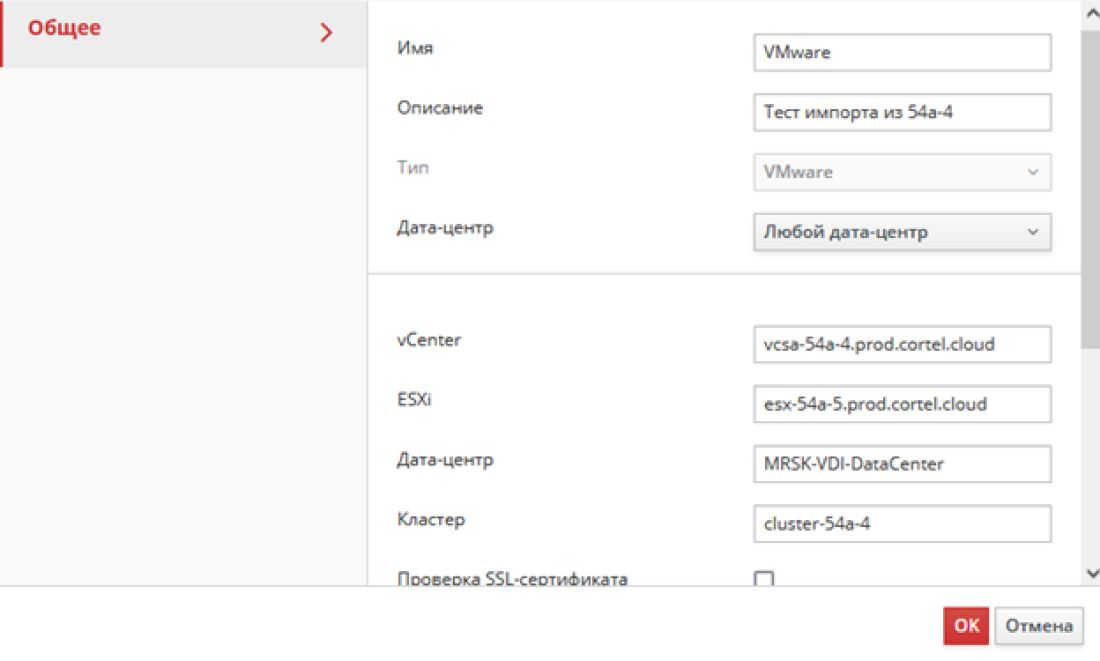The height and width of the screenshot is (661, 1100).
Task: Click the red chevron next to Общее
Action: pos(326,32)
